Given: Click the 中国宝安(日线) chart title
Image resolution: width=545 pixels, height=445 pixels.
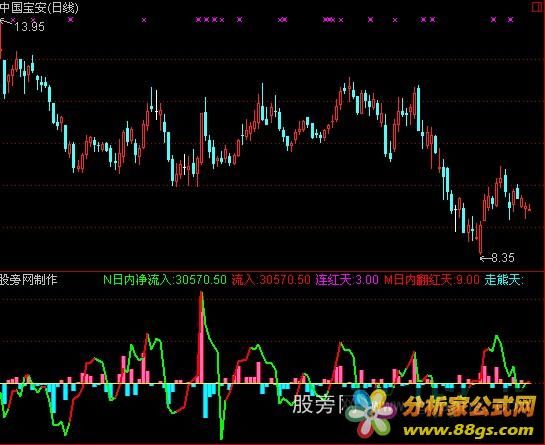Looking at the screenshot, I should [39, 7].
